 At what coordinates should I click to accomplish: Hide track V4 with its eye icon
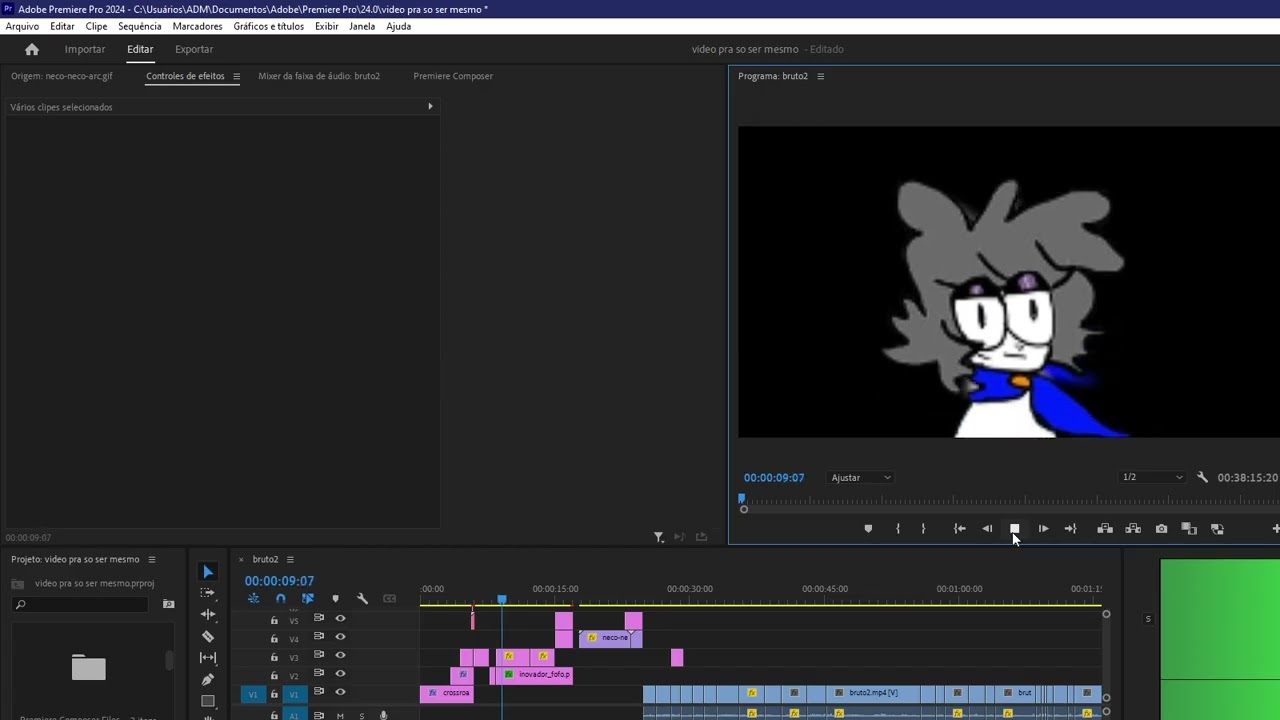(340, 637)
